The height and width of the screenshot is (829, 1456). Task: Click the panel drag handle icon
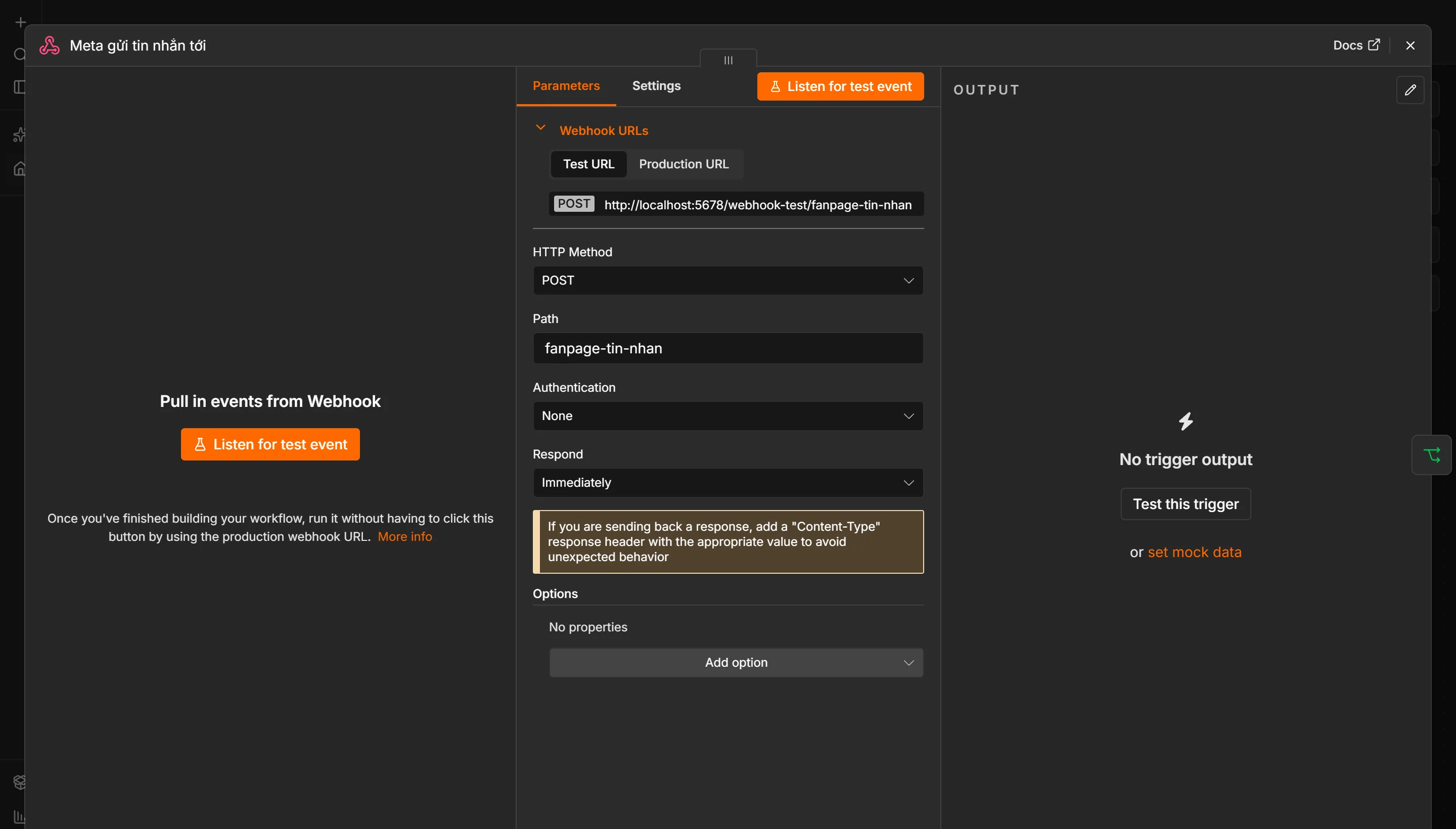point(727,60)
